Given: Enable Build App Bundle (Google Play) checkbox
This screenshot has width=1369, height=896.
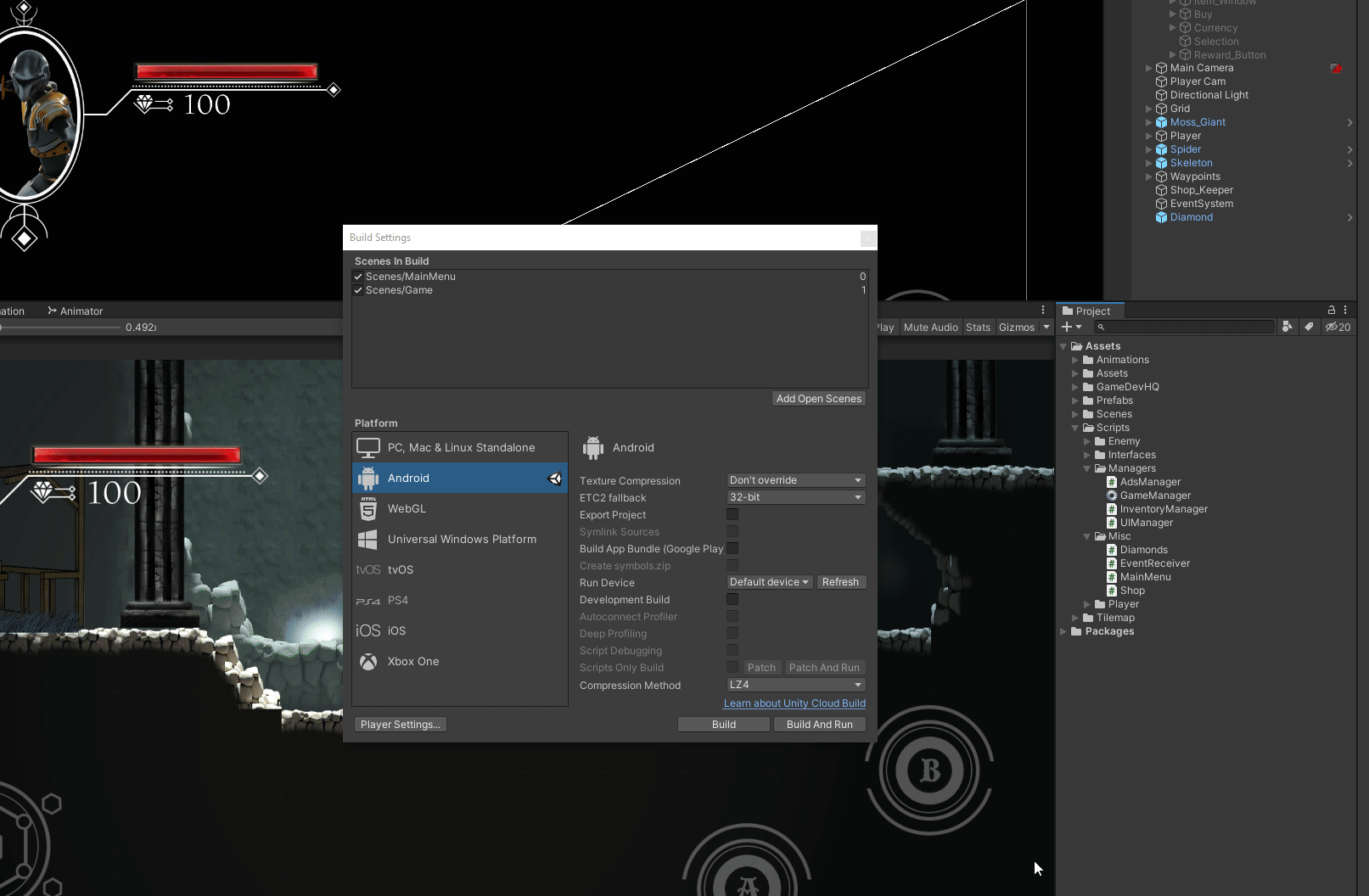Looking at the screenshot, I should [x=732, y=548].
